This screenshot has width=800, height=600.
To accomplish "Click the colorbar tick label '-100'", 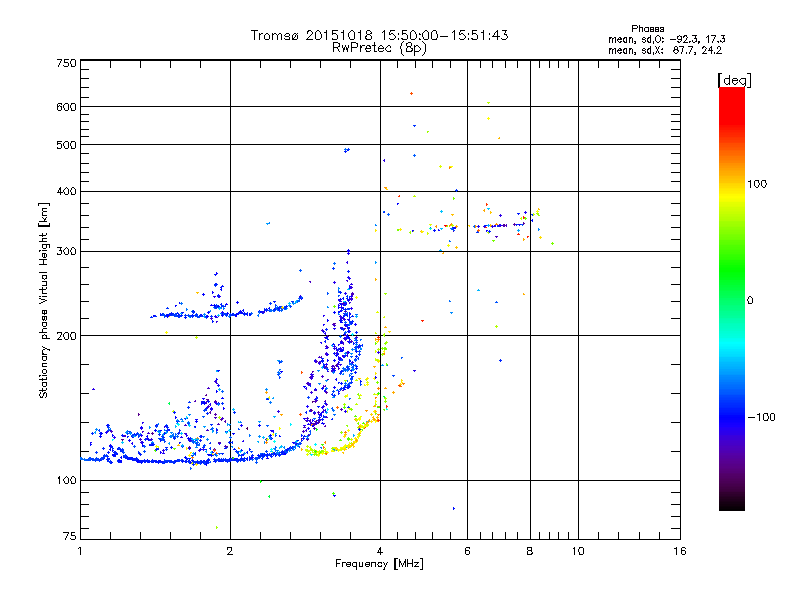I will pos(761,417).
